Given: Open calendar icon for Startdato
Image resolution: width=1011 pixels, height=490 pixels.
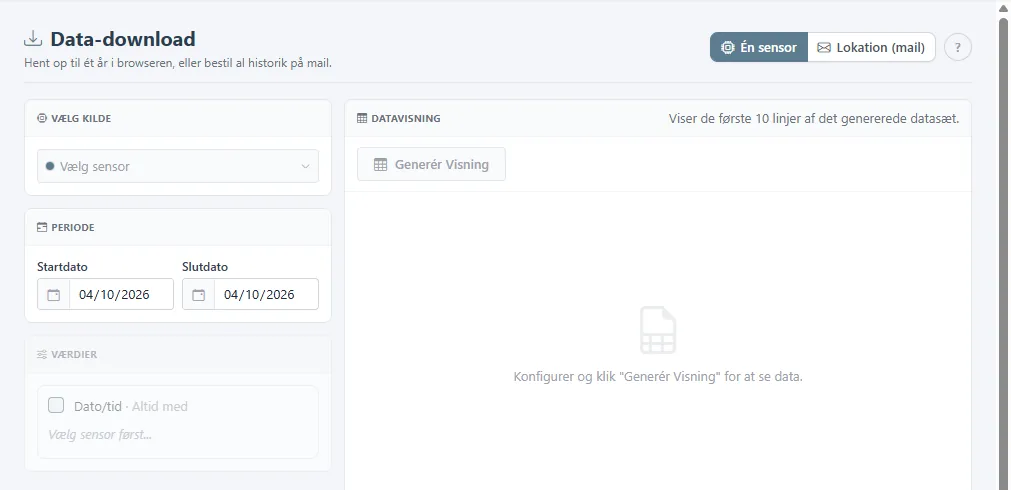Looking at the screenshot, I should click(x=54, y=295).
